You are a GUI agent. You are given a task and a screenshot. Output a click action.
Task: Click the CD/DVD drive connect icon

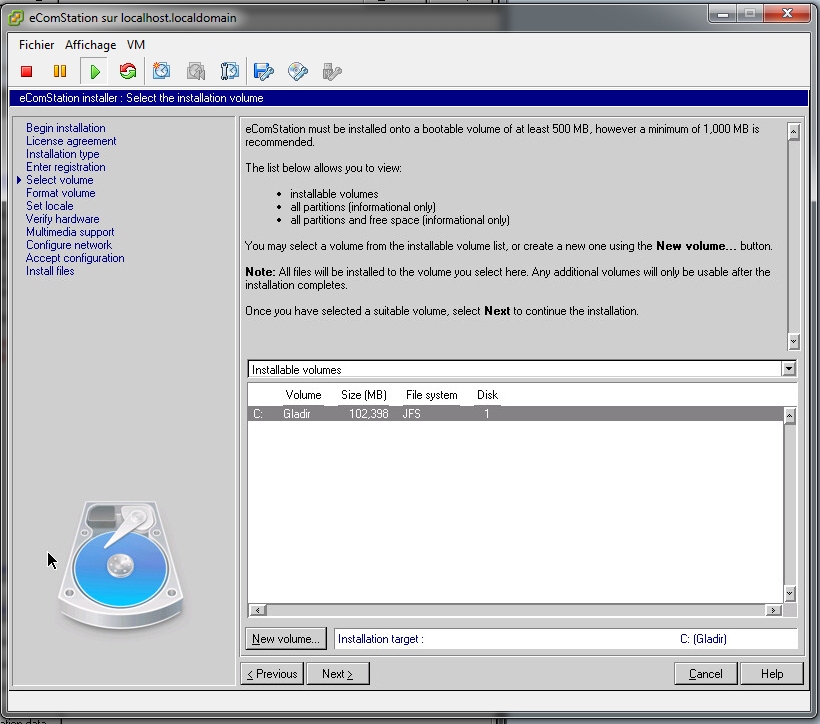[x=297, y=71]
